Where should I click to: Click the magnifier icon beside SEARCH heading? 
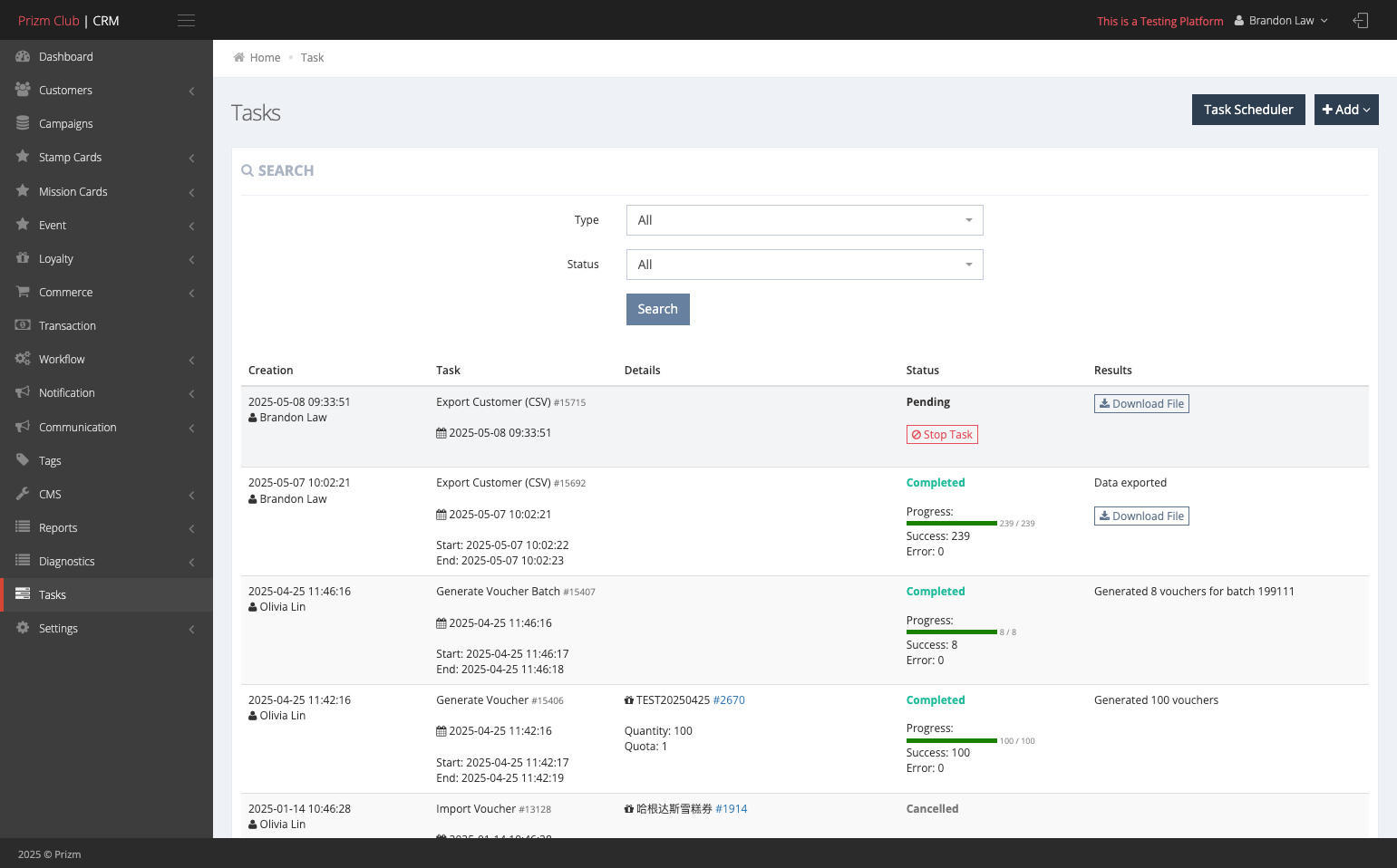click(x=247, y=170)
